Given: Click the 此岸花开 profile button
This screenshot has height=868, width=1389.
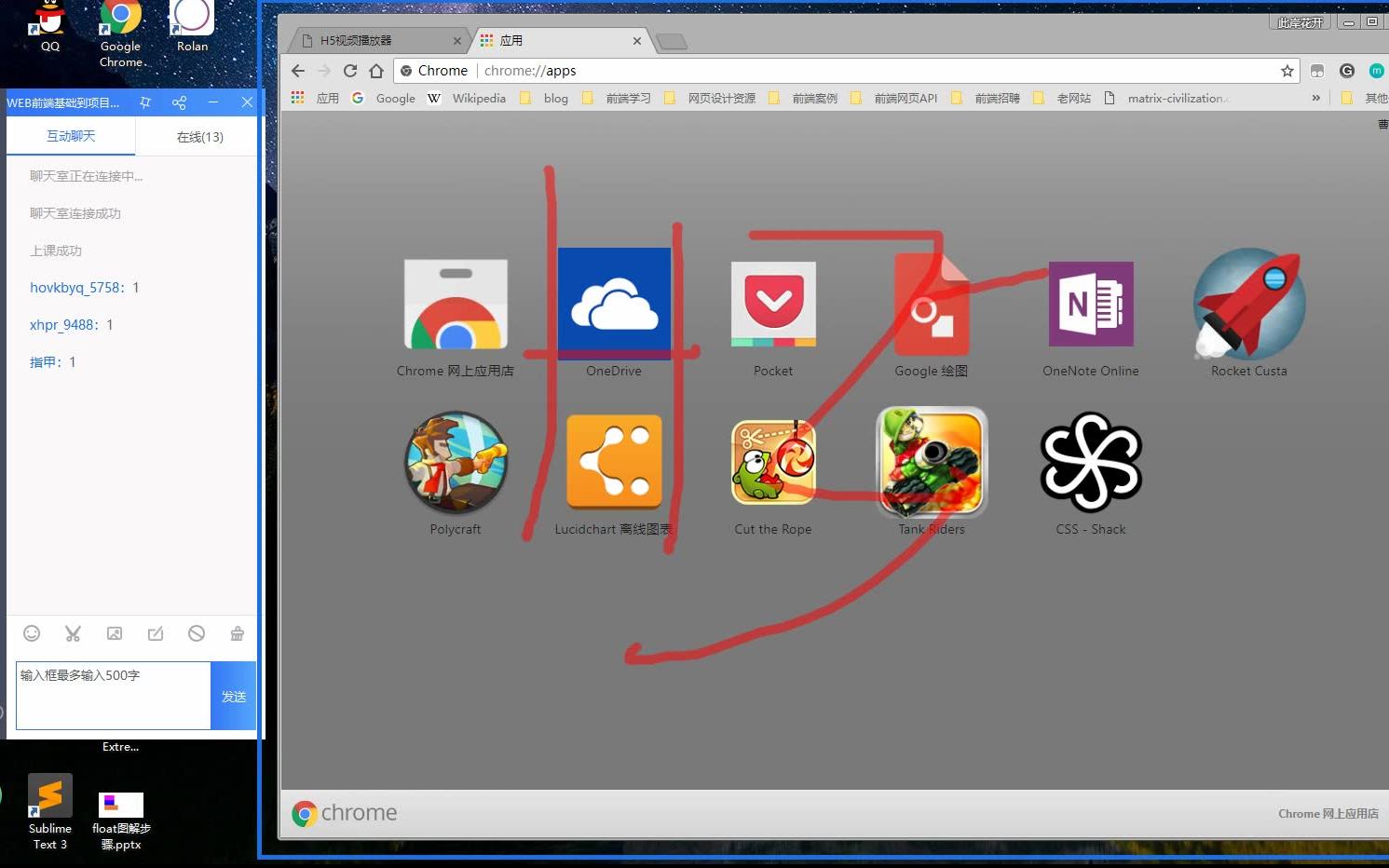Looking at the screenshot, I should [x=1300, y=22].
